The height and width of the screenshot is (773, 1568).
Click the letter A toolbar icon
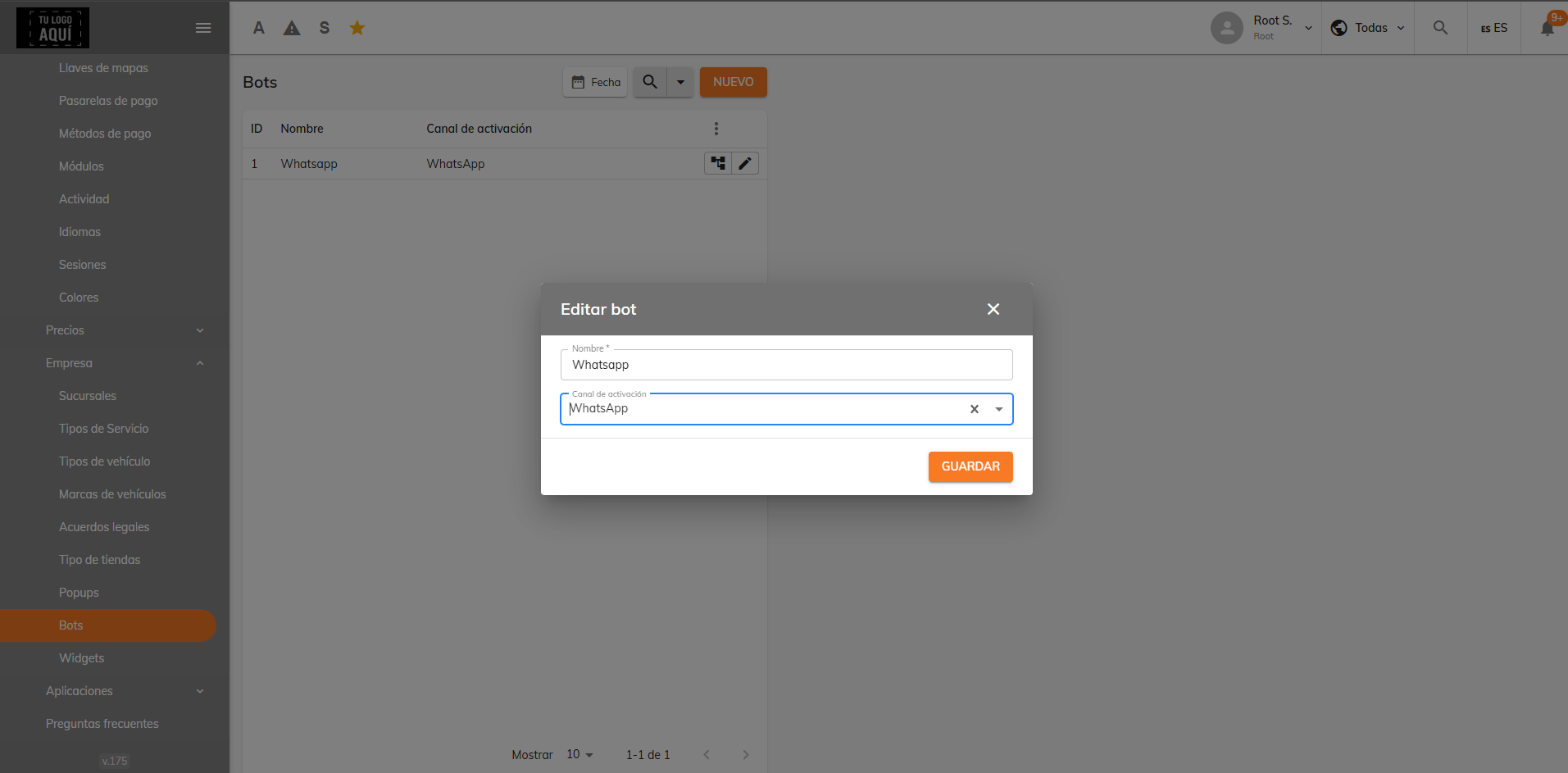(x=259, y=28)
